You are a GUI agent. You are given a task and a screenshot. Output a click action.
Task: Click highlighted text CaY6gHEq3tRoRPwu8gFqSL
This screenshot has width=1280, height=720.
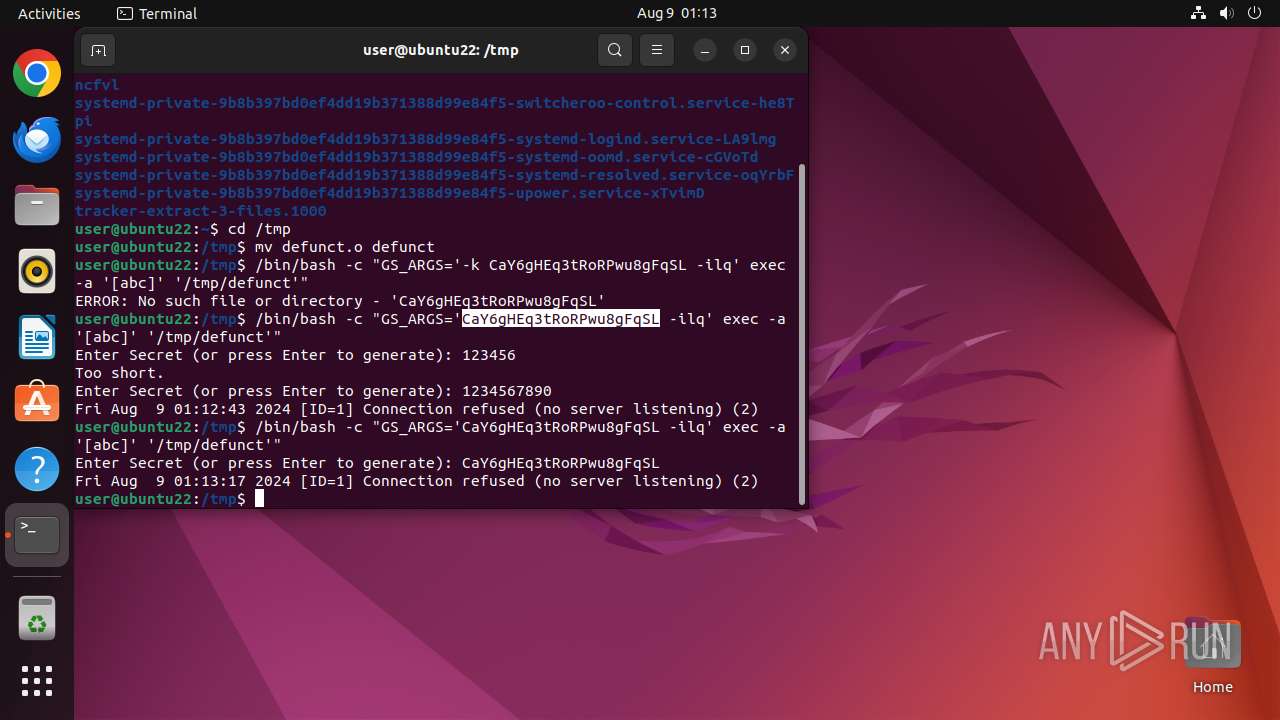(560, 319)
